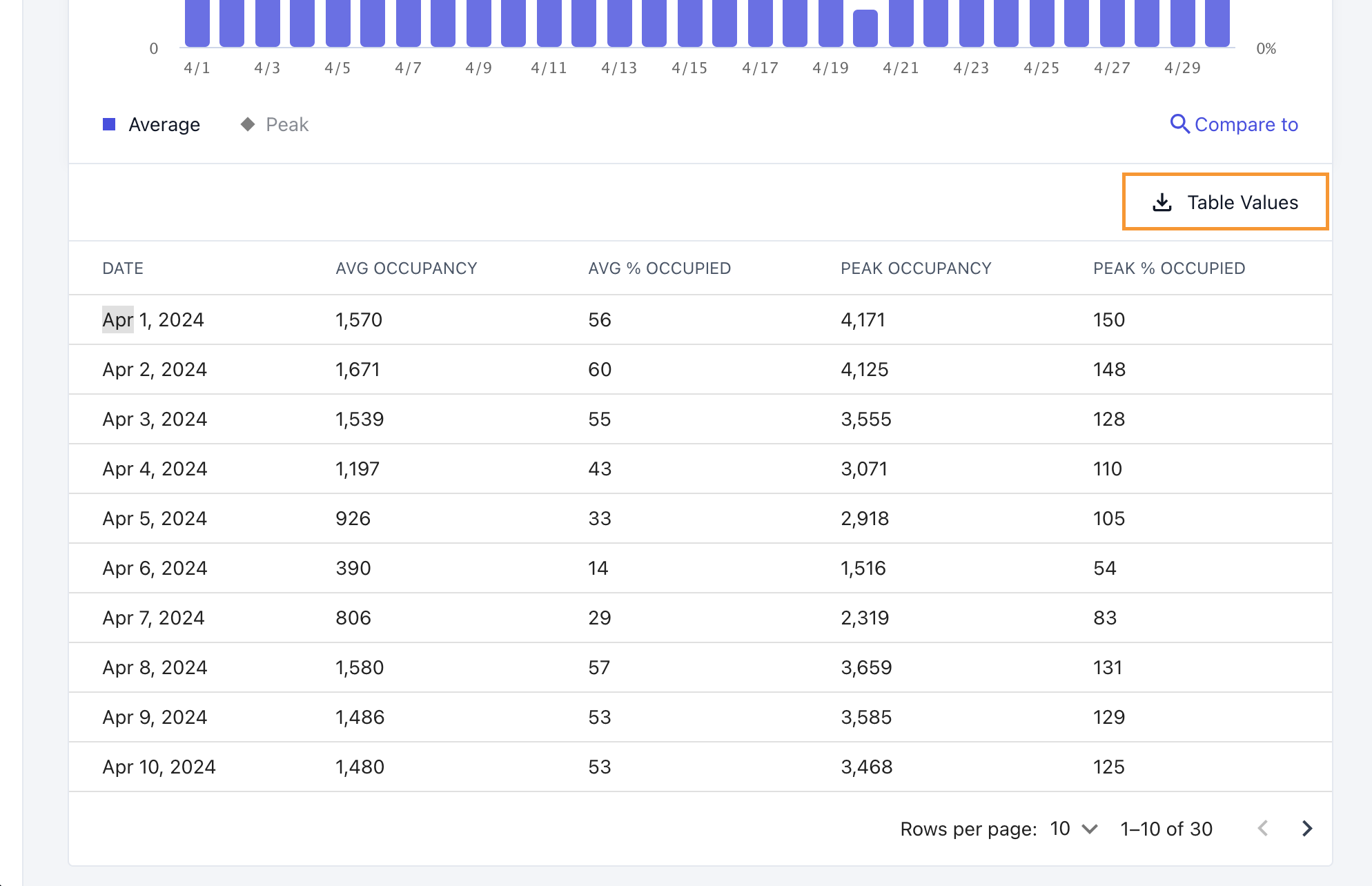Screen dimensions: 1372x886
Task: Click the previous page left chevron
Action: (1263, 828)
